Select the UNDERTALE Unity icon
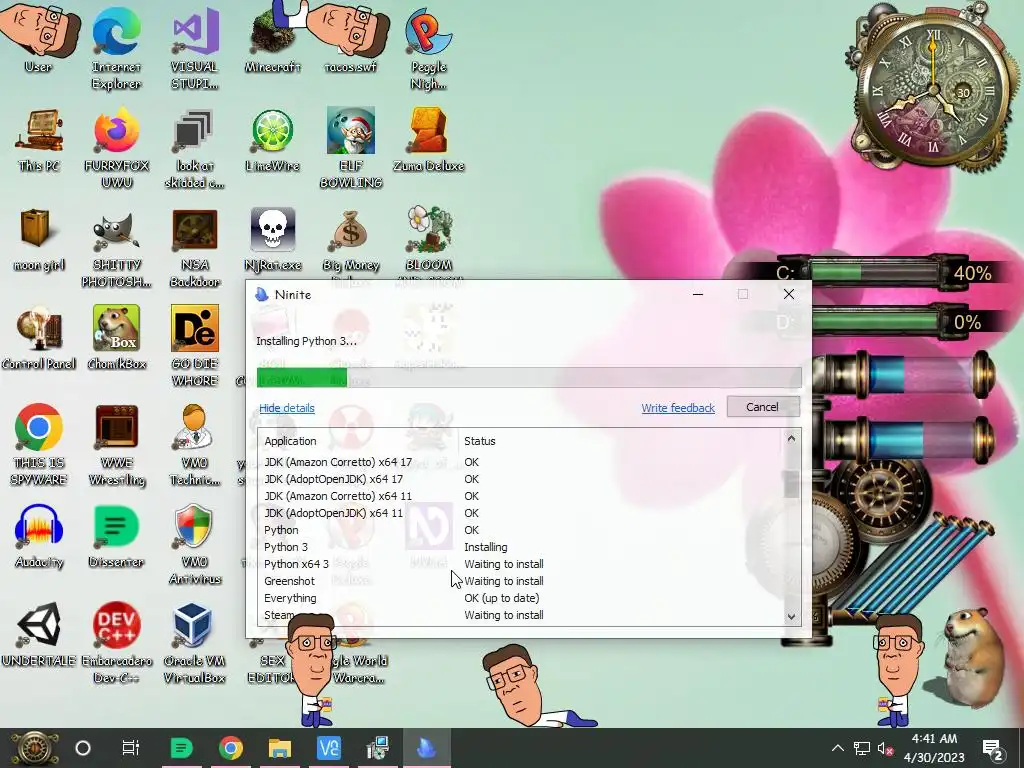 (x=39, y=635)
